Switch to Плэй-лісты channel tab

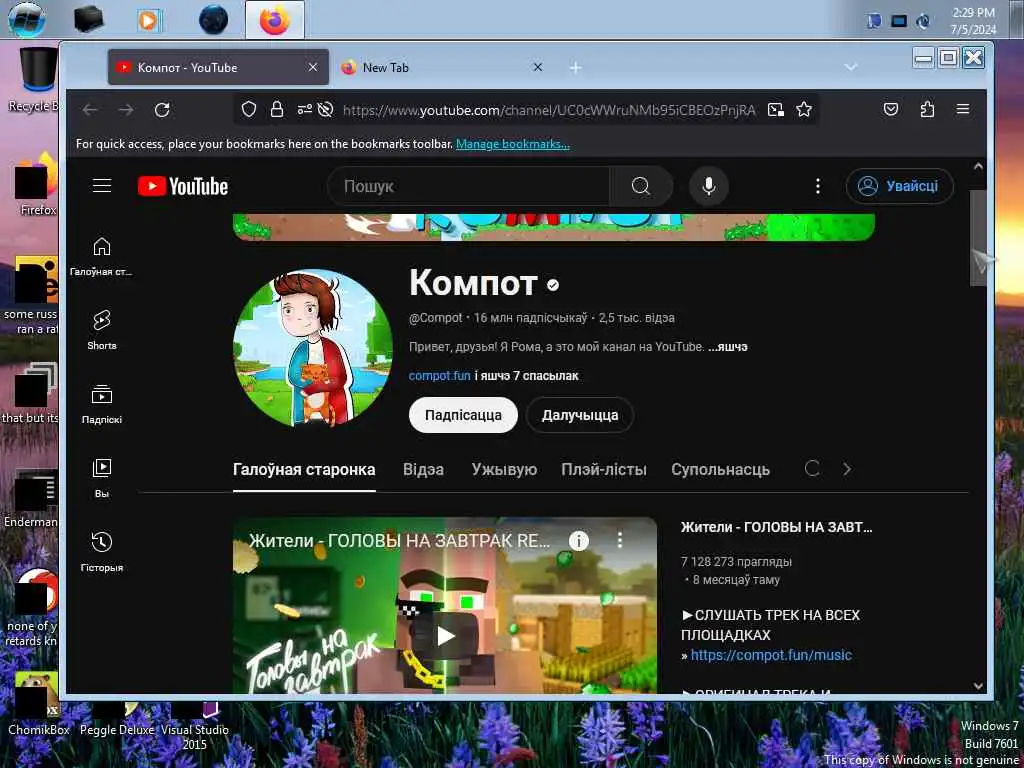(604, 470)
